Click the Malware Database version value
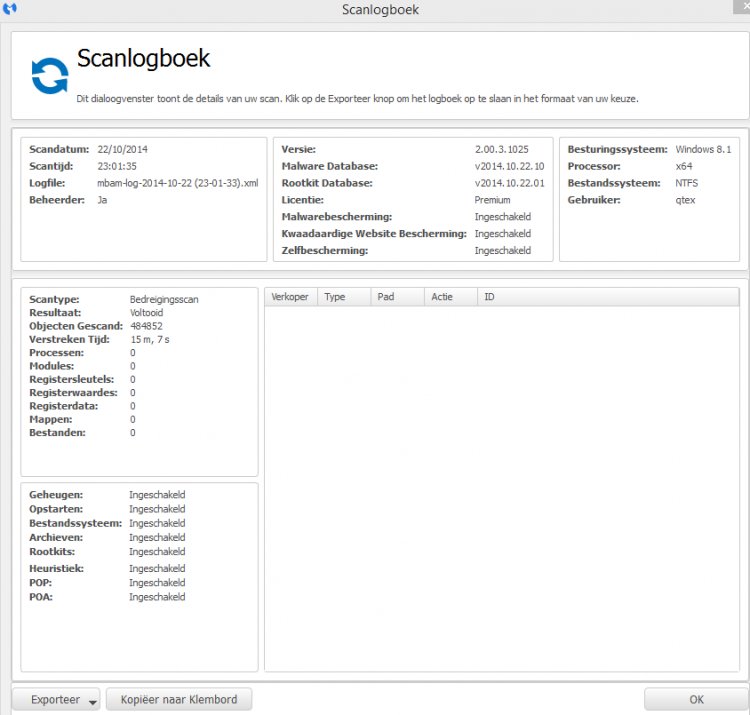 click(509, 166)
